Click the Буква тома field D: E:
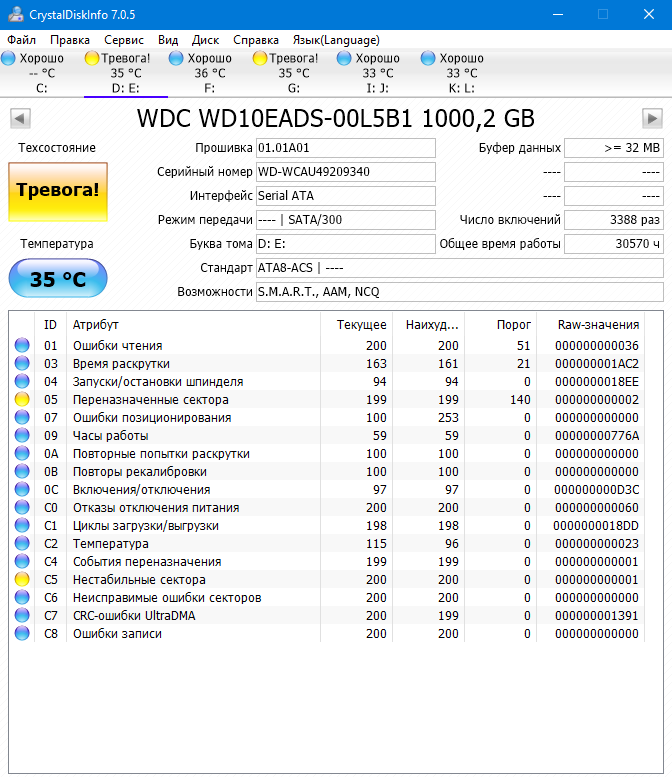 tap(346, 244)
